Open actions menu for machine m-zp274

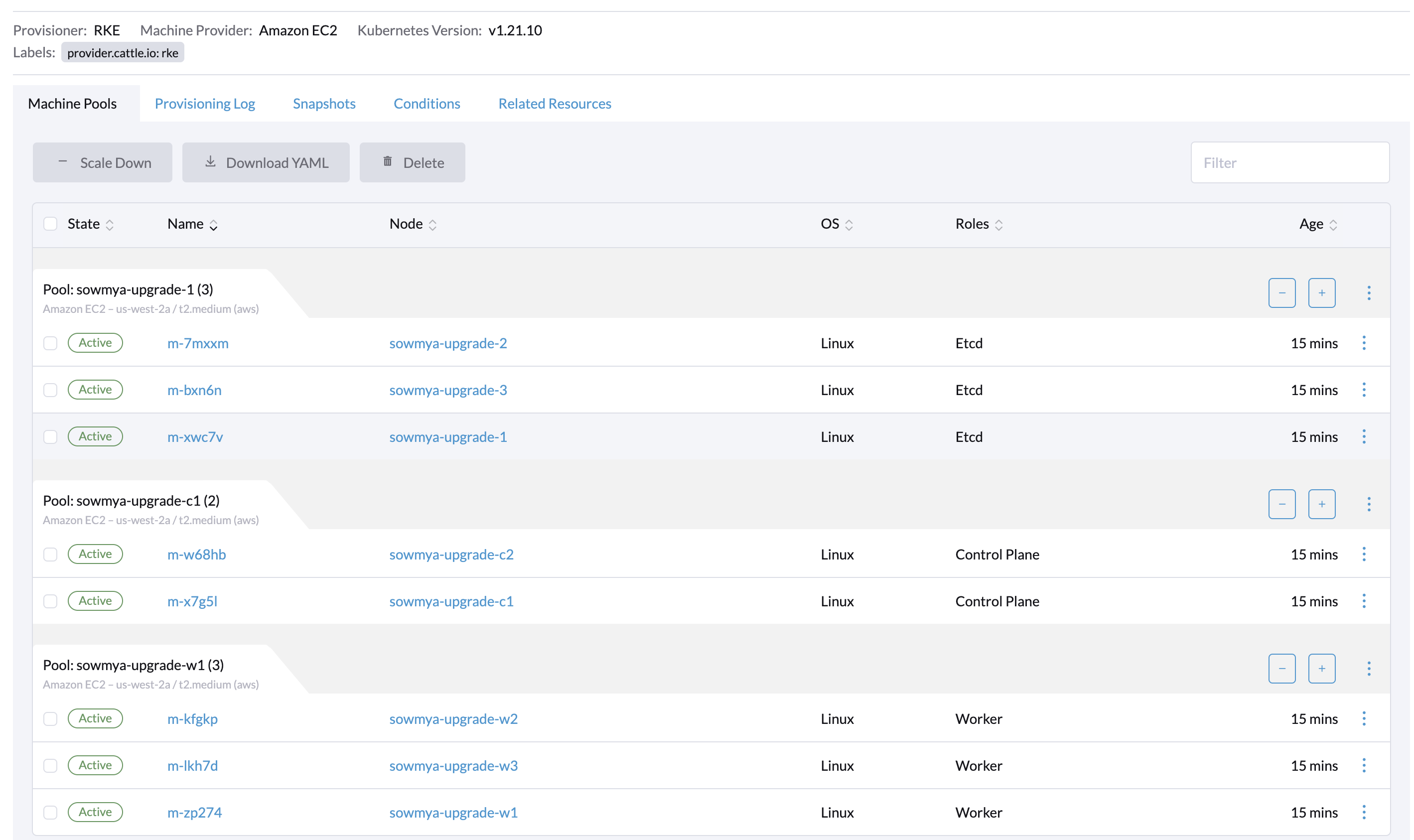click(x=1364, y=812)
